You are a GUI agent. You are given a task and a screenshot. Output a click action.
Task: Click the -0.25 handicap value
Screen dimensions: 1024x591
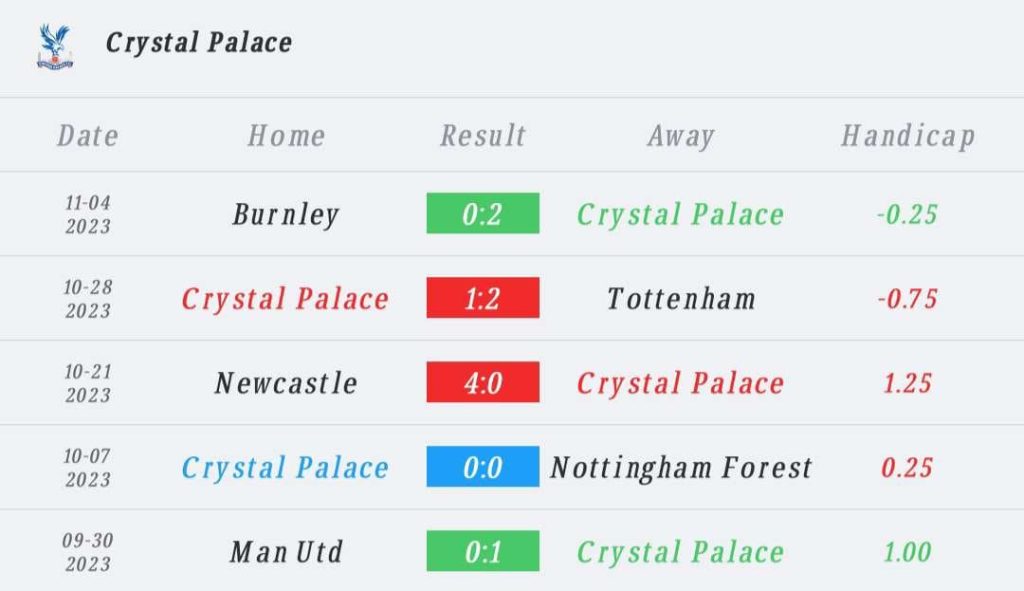pos(907,214)
